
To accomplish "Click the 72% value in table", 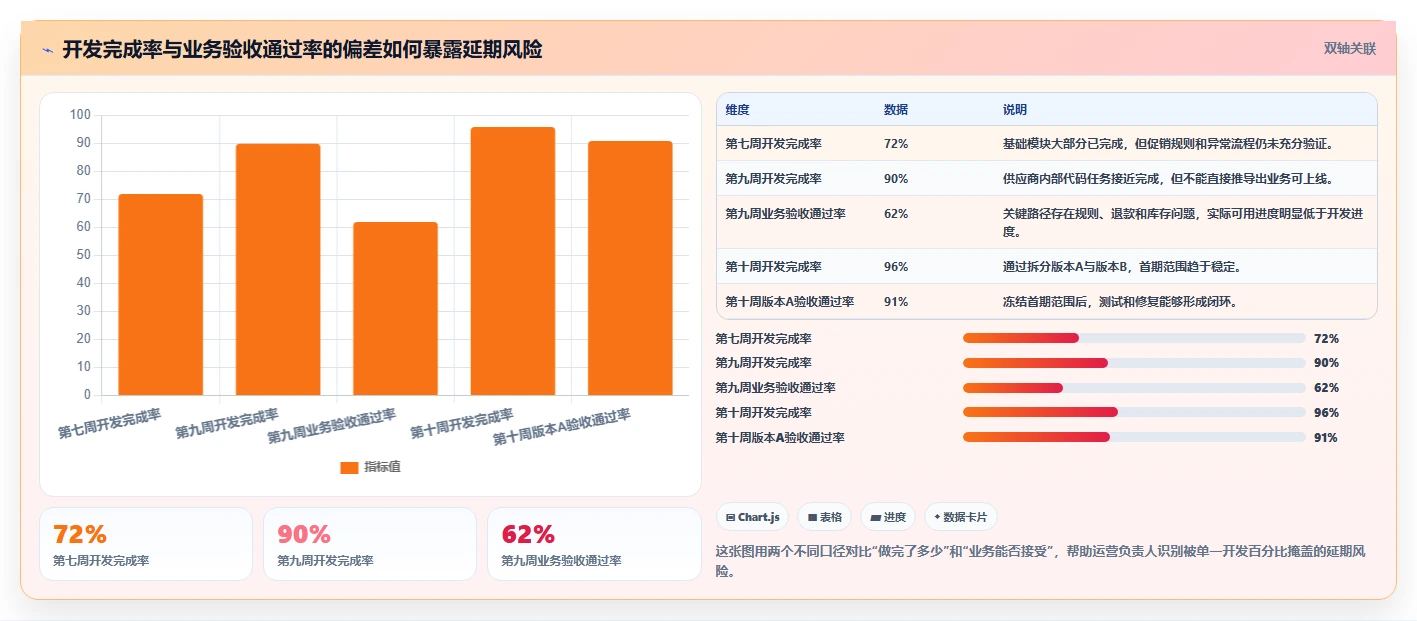I will 896,144.
